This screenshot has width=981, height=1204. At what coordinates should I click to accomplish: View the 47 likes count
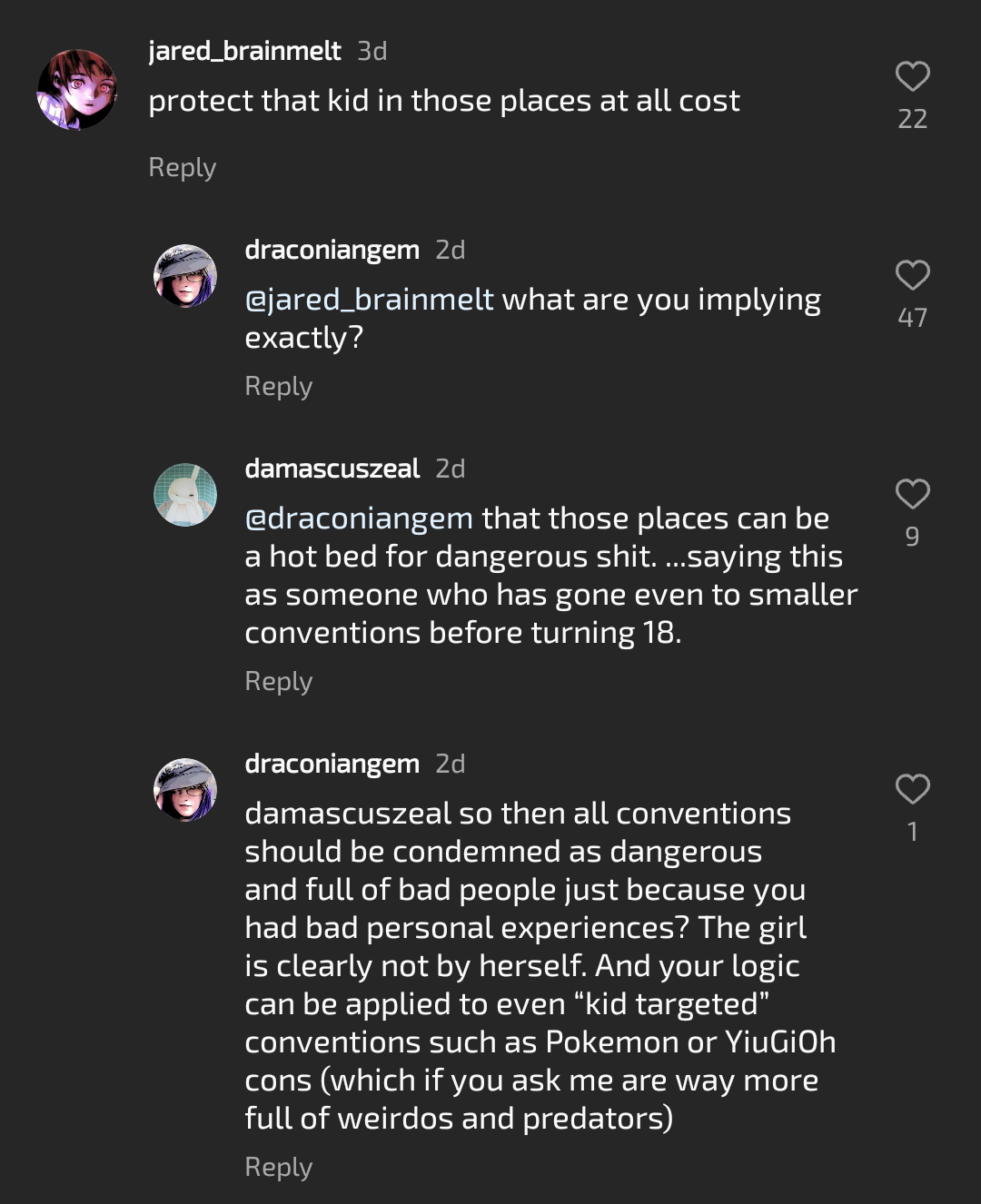pos(912,318)
